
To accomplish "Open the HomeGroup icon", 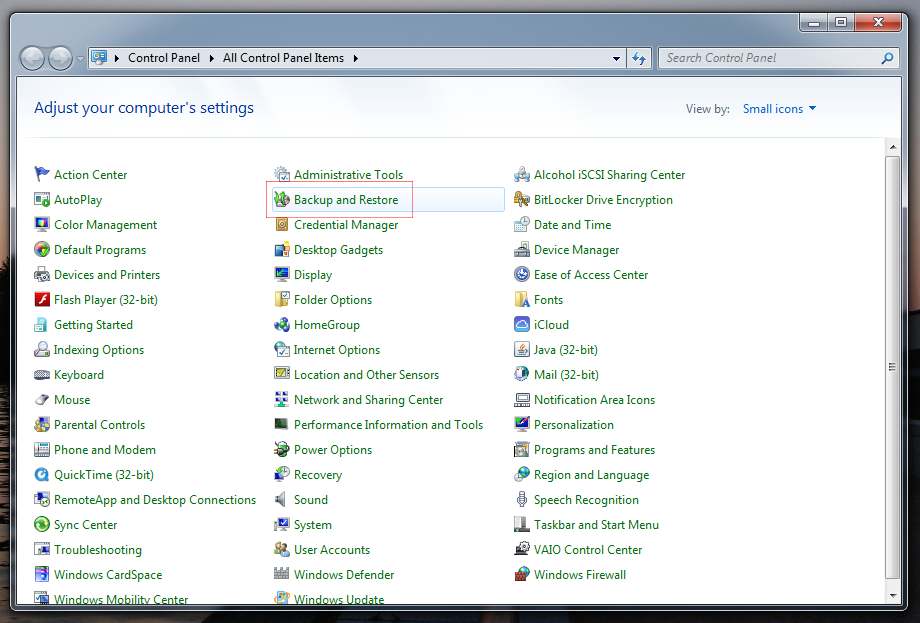I will click(282, 324).
